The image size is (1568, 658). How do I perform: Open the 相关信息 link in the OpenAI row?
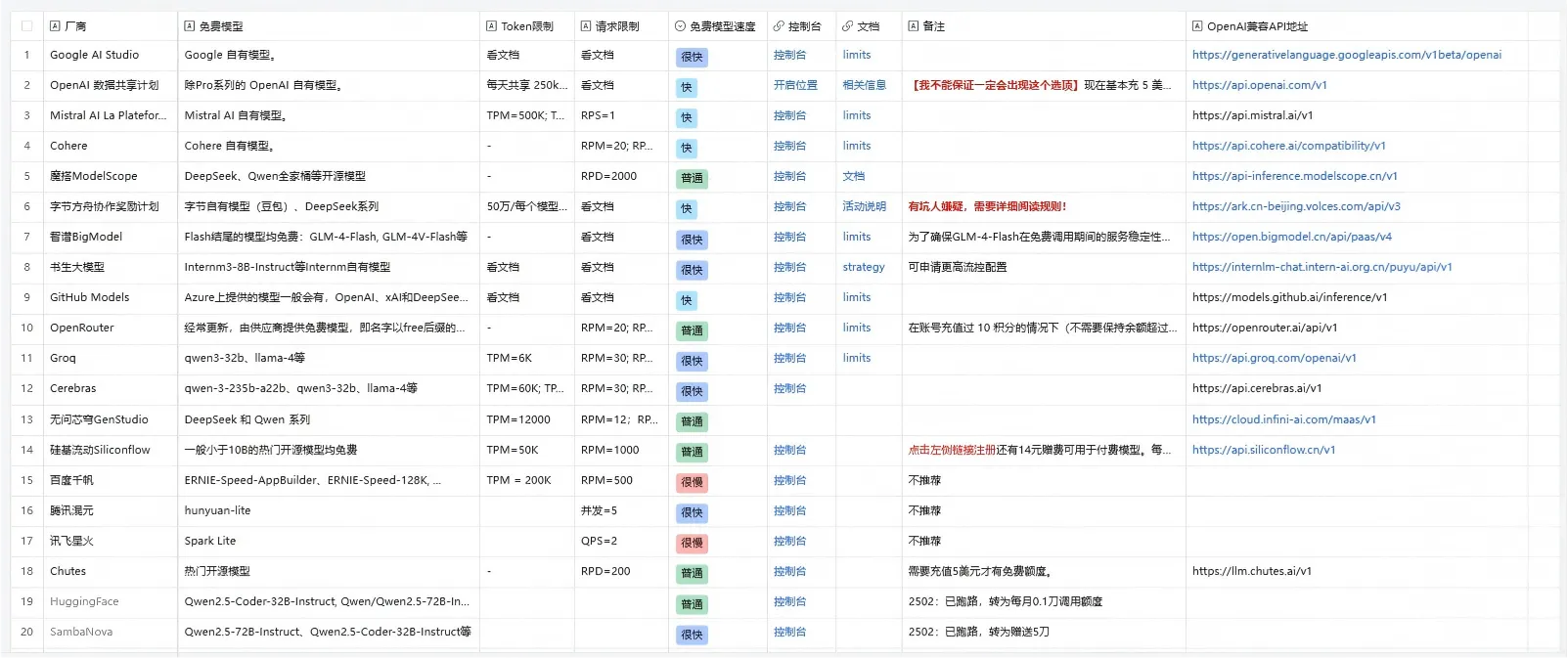click(864, 86)
